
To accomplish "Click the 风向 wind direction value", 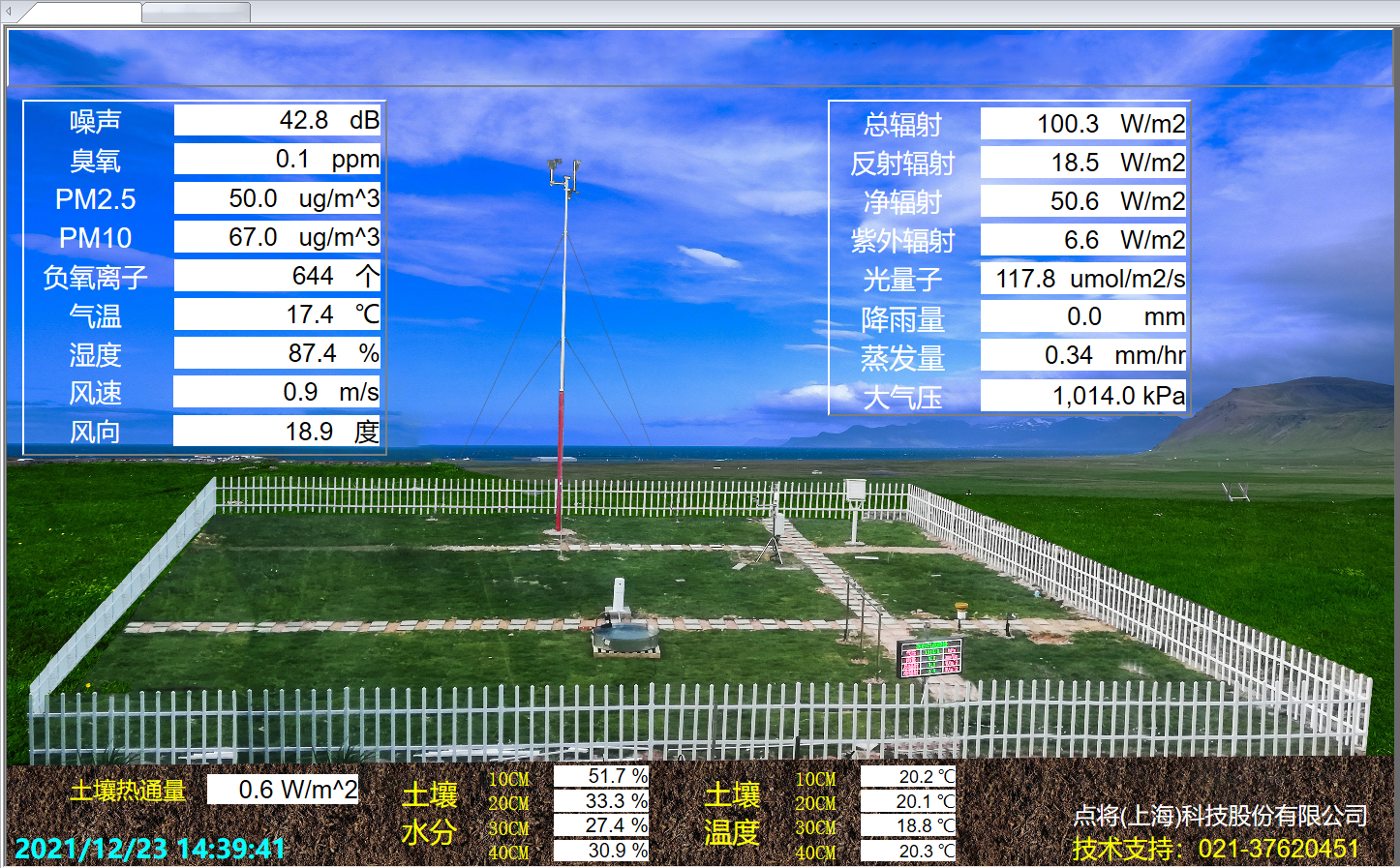I will click(x=277, y=432).
